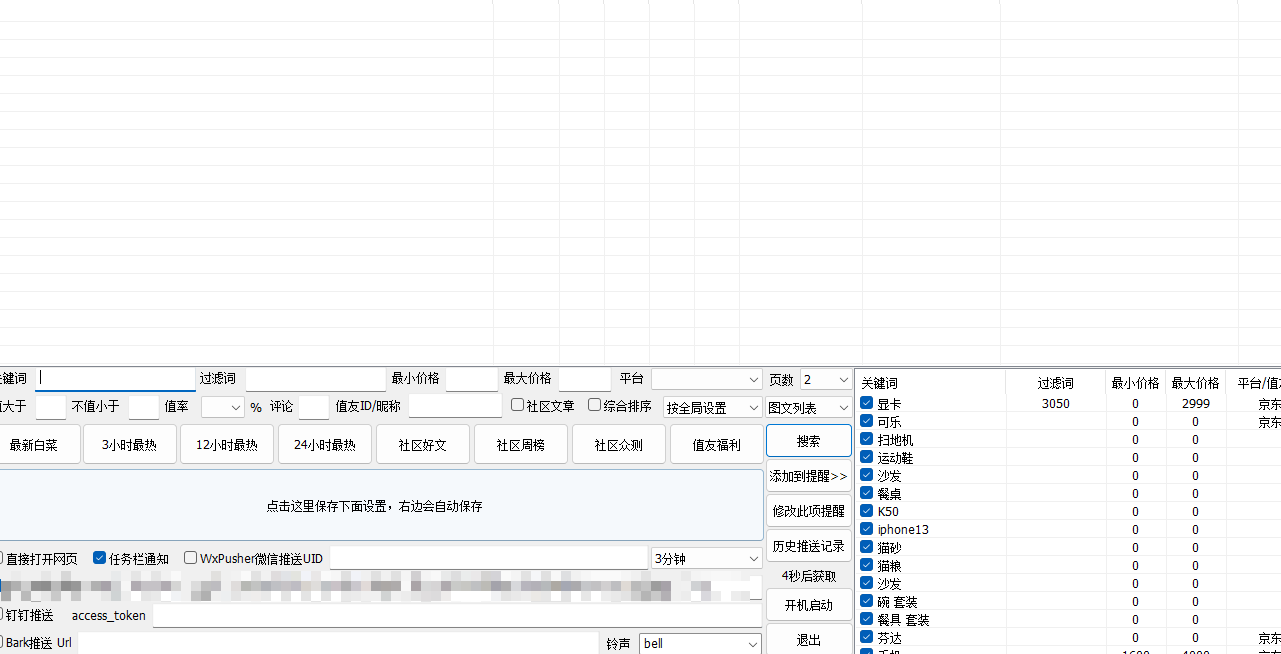Click the 搜索 search button
Screen dimensions: 1281x654
coord(808,441)
